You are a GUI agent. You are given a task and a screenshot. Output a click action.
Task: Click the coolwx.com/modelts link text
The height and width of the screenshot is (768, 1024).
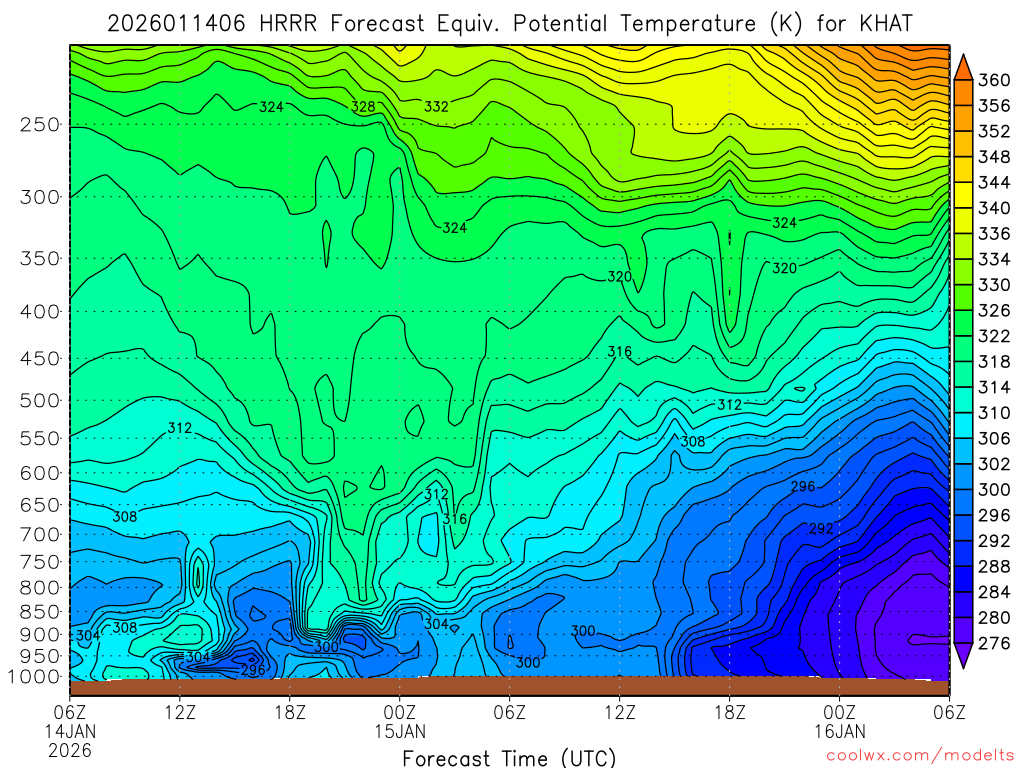coord(920,756)
